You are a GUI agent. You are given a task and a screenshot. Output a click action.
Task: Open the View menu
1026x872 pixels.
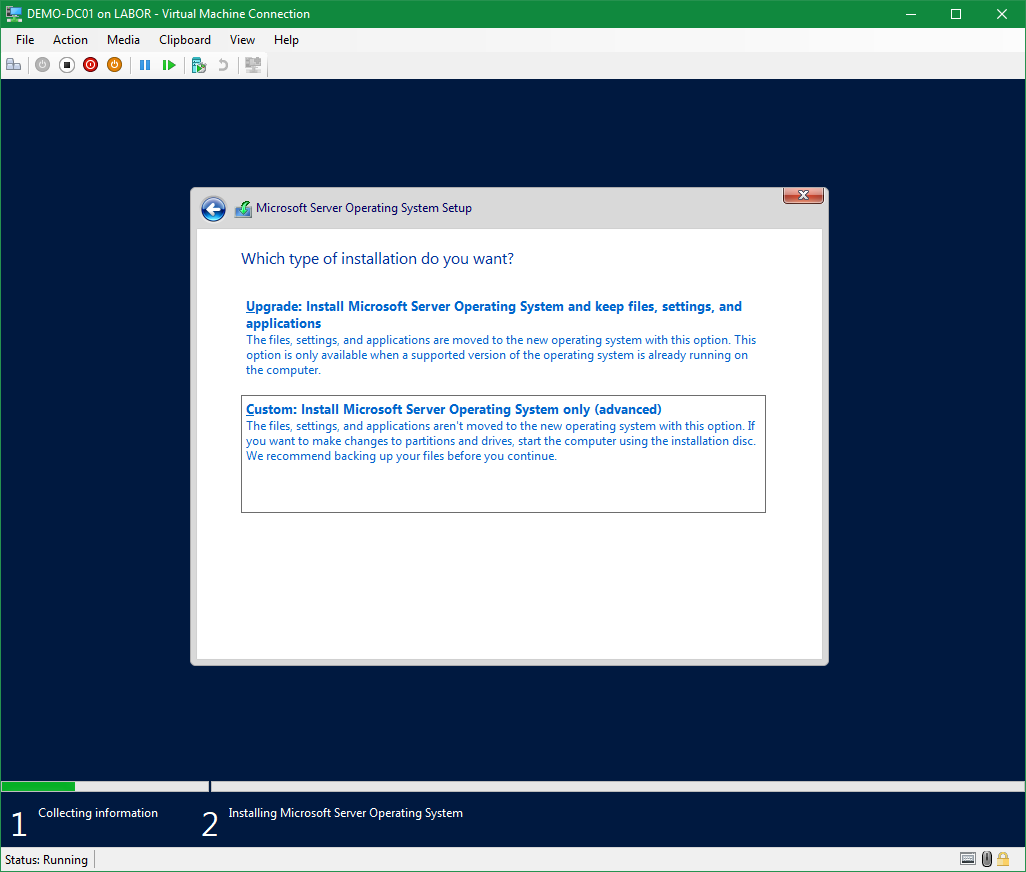pyautogui.click(x=242, y=40)
